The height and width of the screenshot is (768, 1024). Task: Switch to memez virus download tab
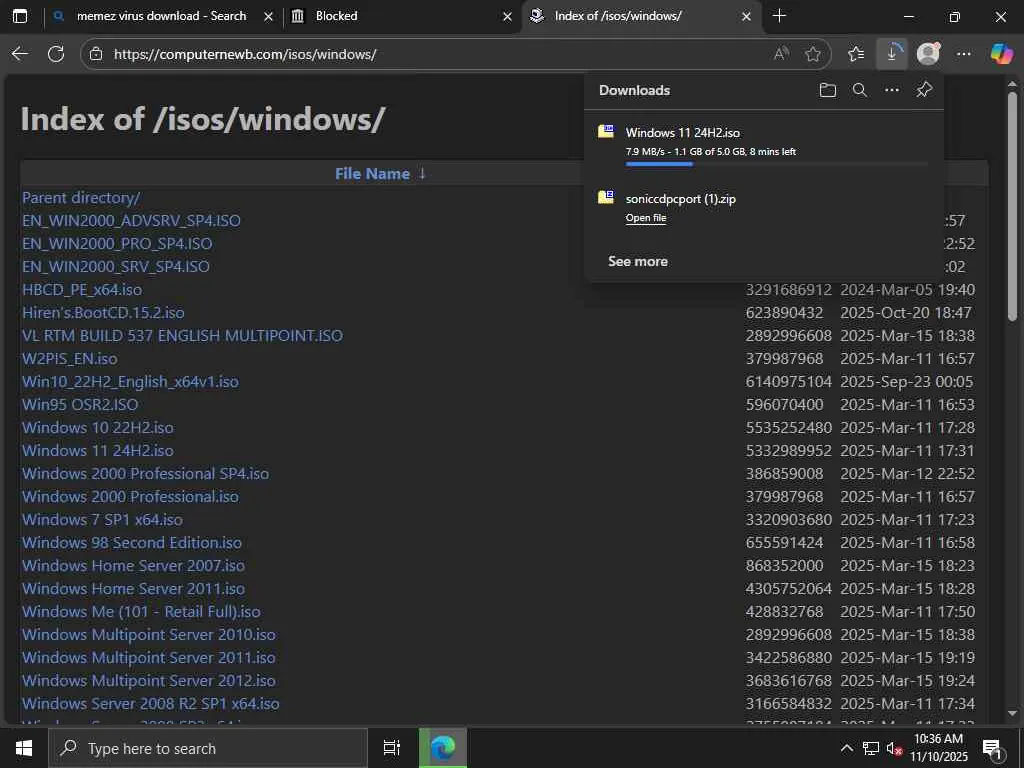161,16
